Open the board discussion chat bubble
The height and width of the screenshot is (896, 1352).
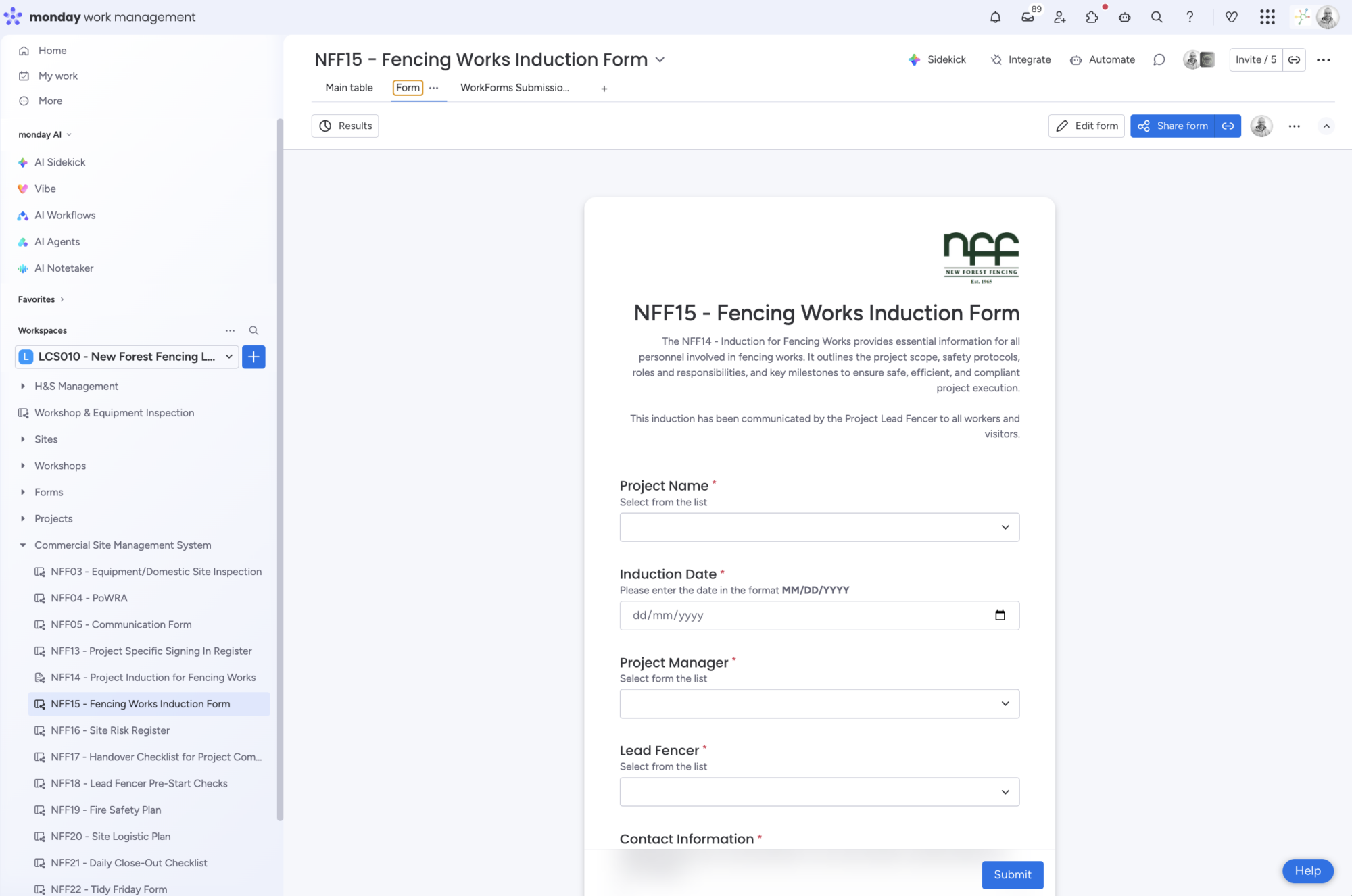pyautogui.click(x=1159, y=59)
